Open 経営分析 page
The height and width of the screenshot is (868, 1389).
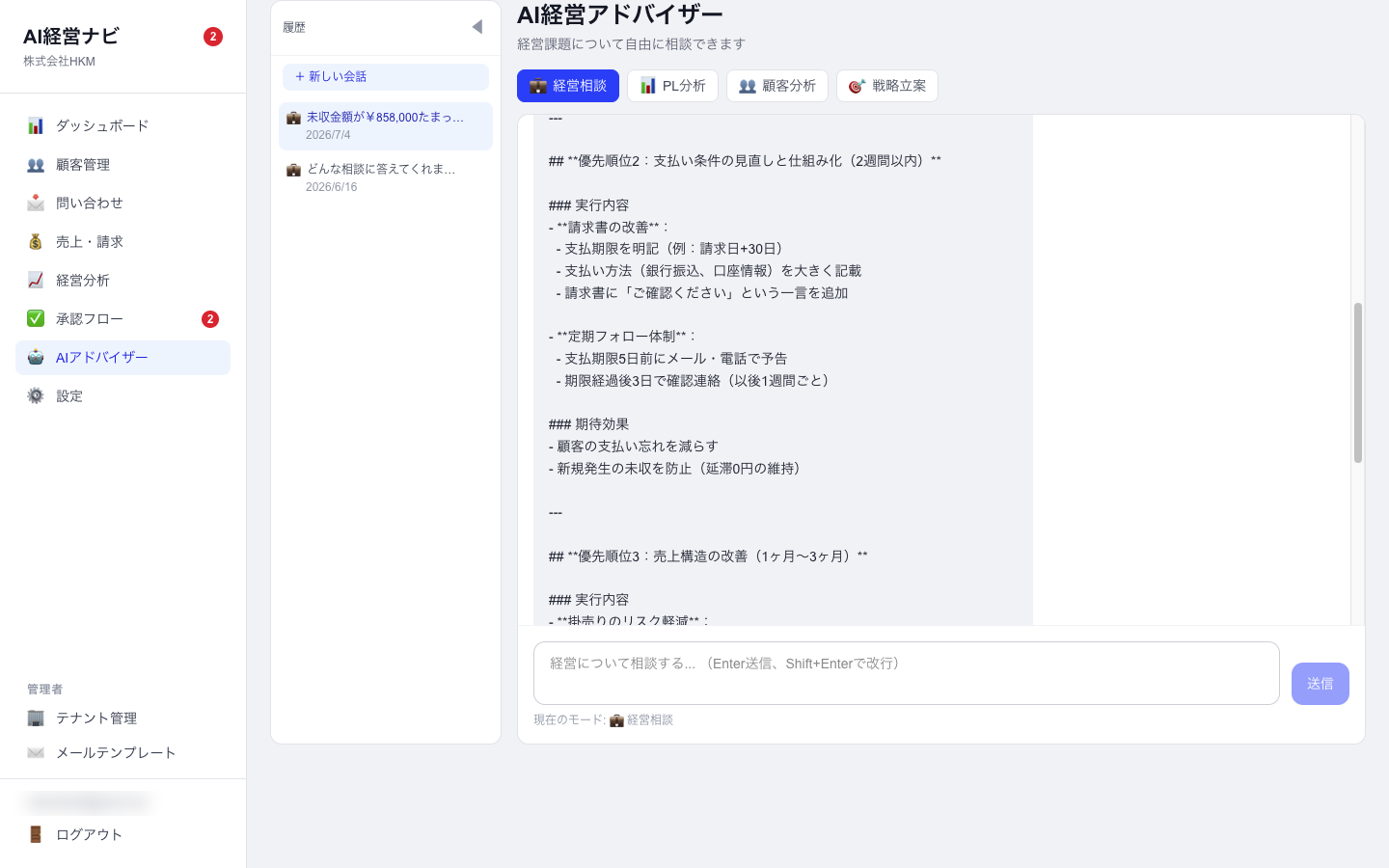coord(123,280)
